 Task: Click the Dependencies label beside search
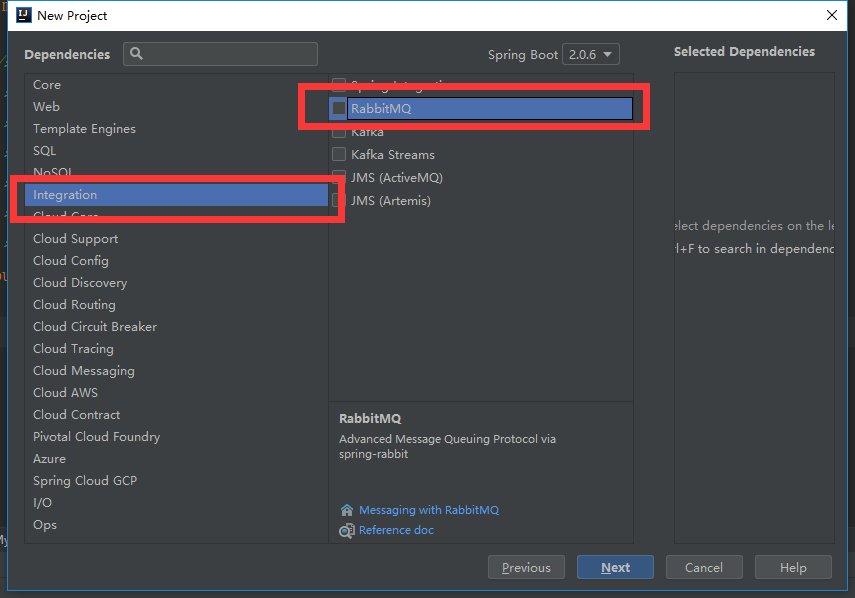(67, 55)
